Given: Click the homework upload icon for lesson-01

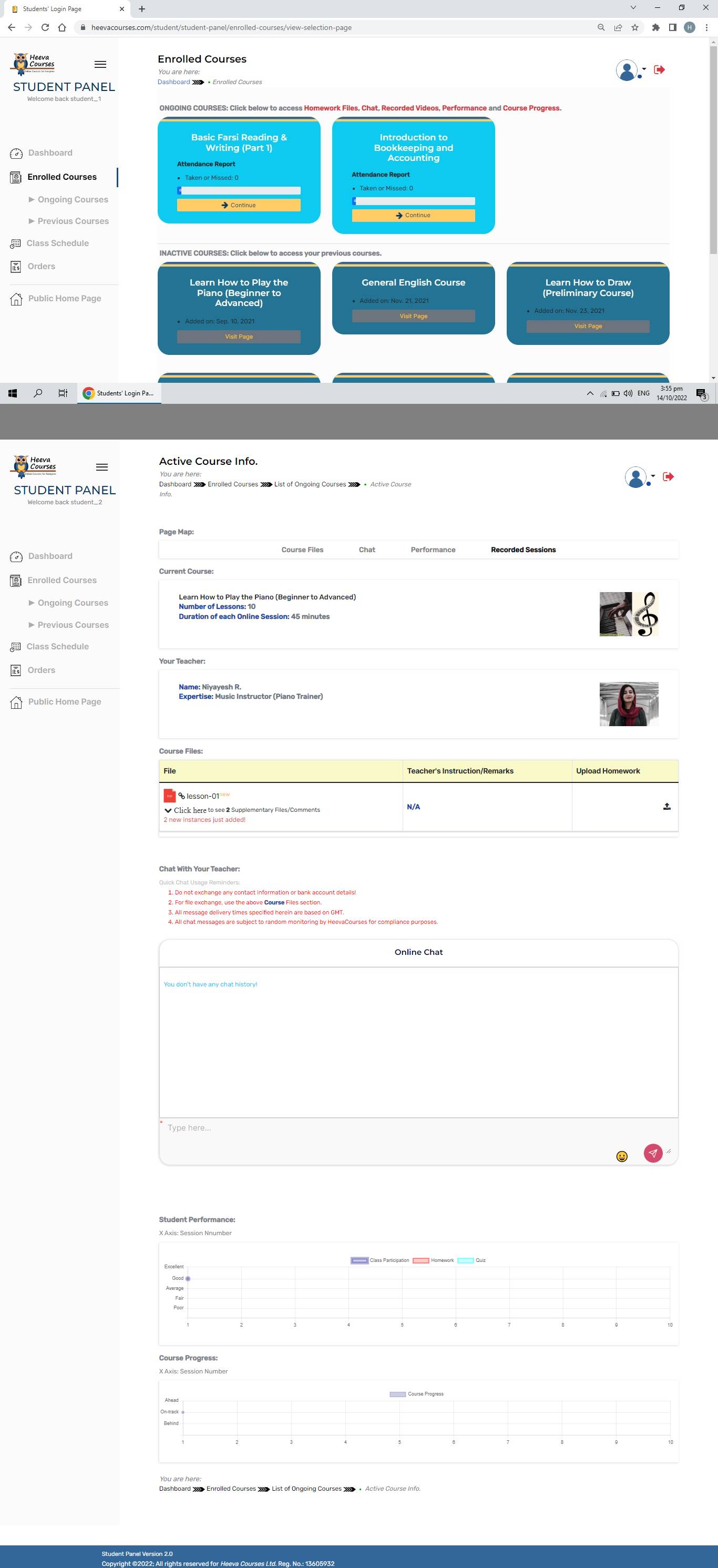Looking at the screenshot, I should click(x=666, y=807).
